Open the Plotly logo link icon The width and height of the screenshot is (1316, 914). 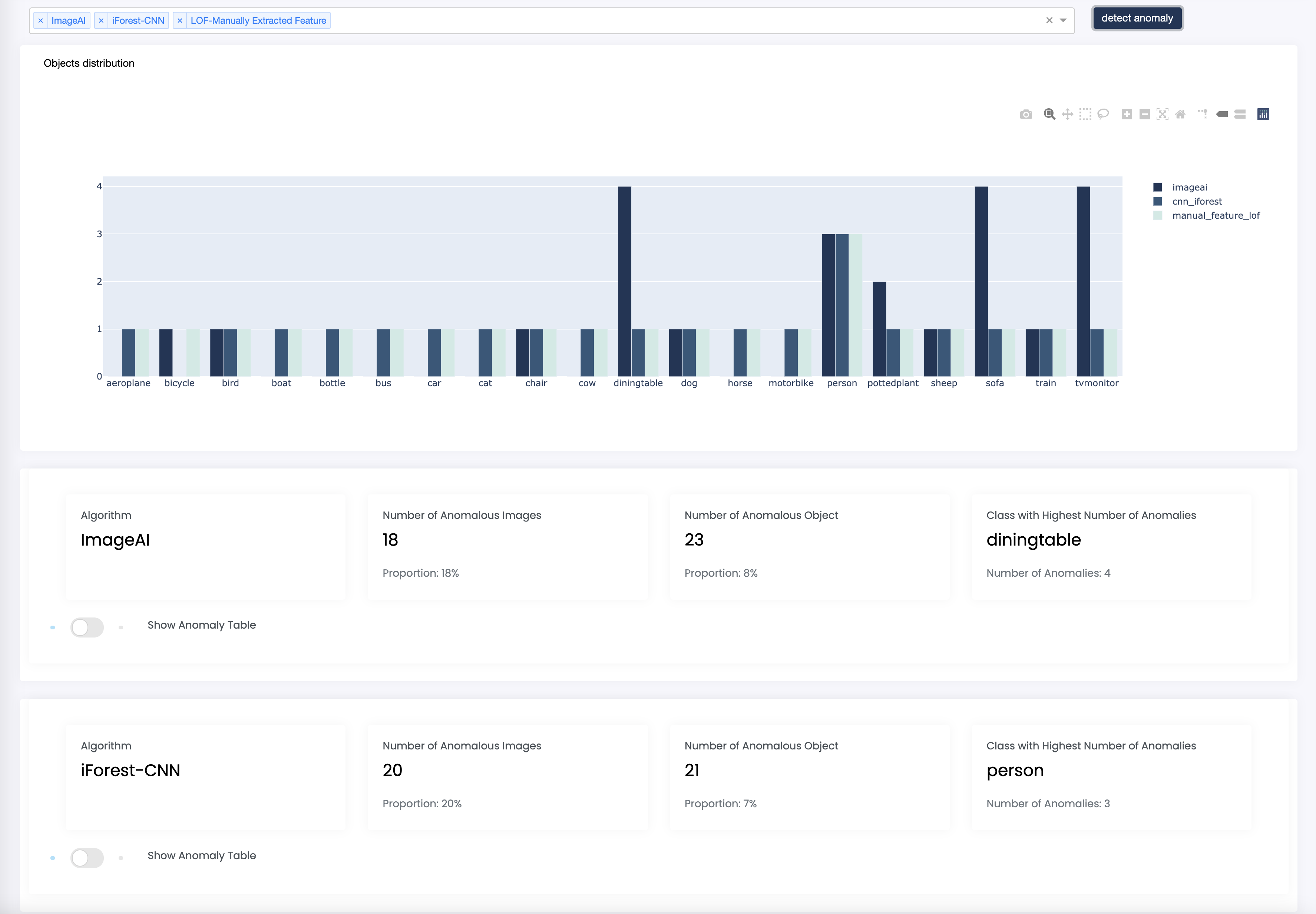coord(1263,115)
